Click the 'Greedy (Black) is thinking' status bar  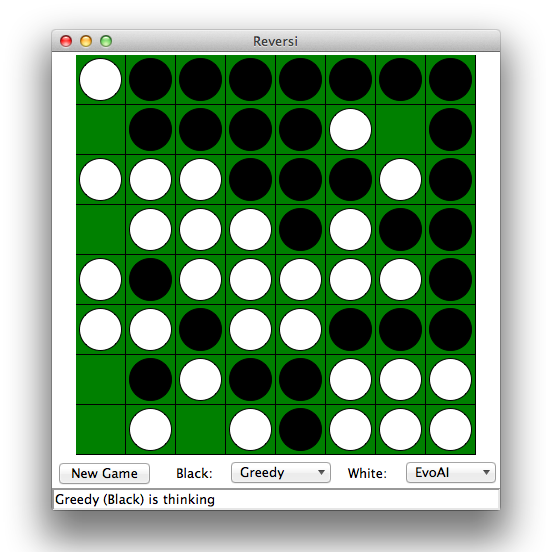(x=276, y=500)
